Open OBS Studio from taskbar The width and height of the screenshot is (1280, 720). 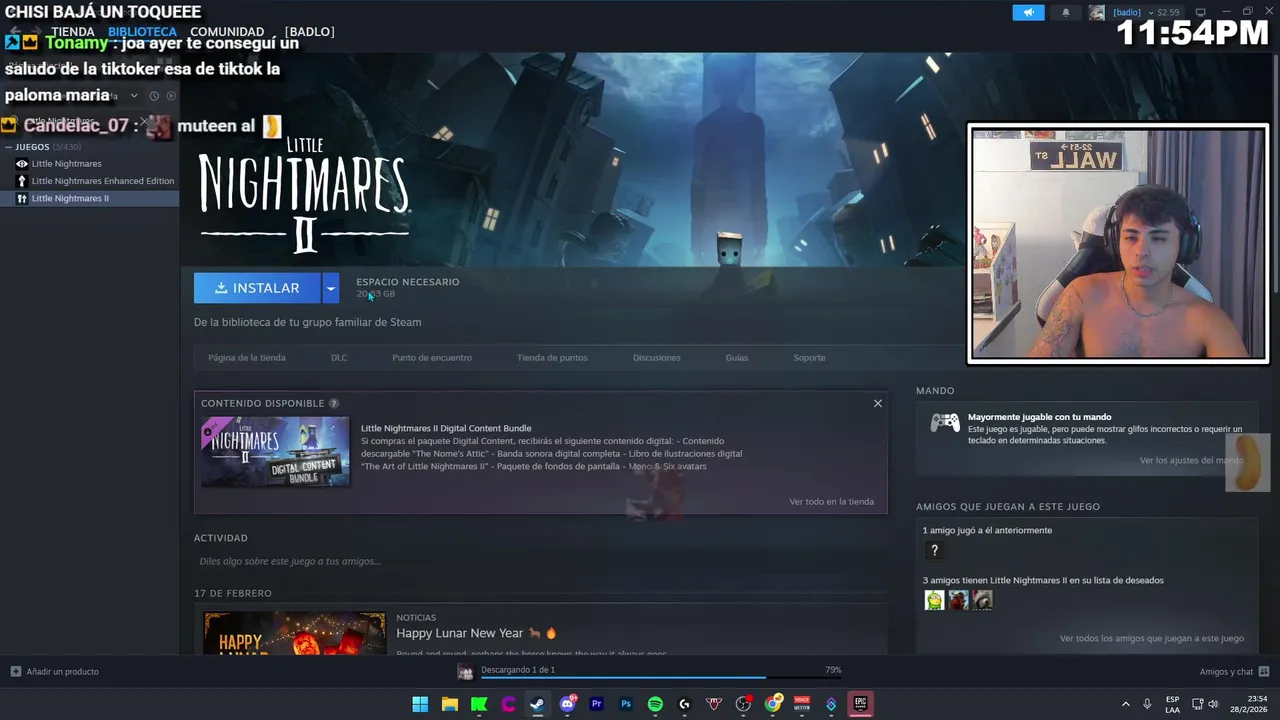[x=743, y=704]
